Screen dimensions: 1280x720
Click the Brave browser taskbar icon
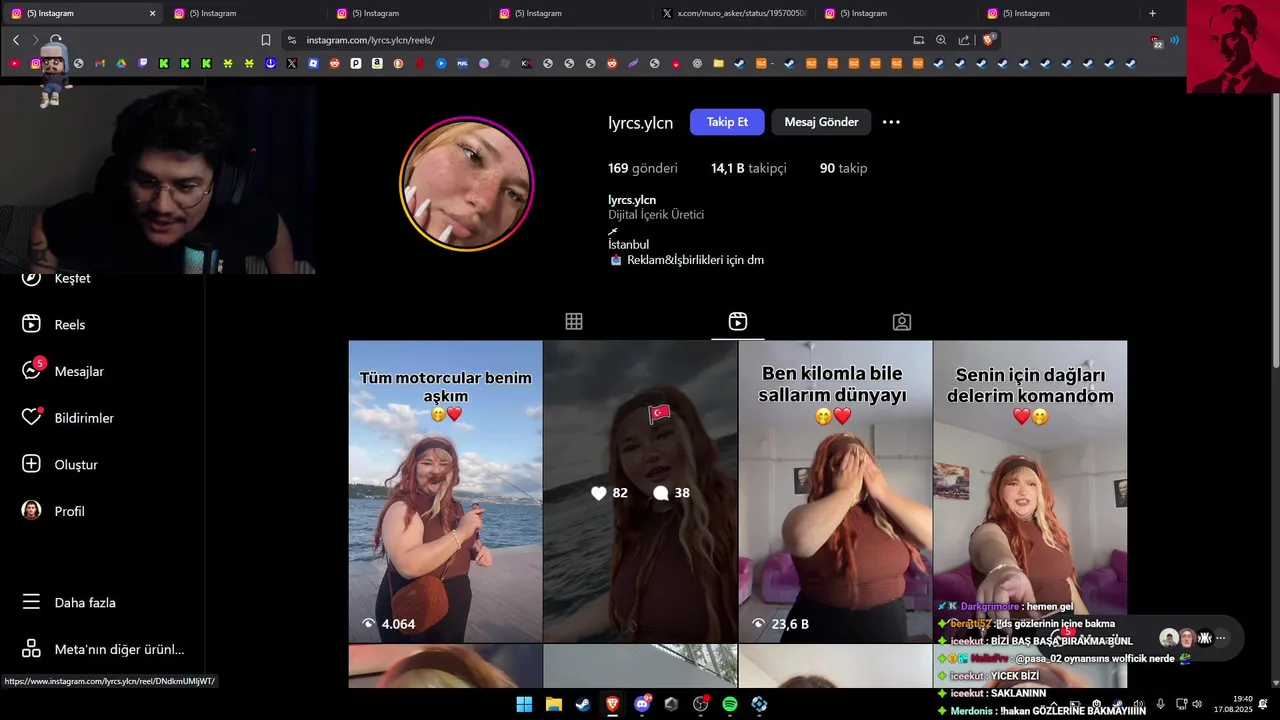tap(612, 704)
